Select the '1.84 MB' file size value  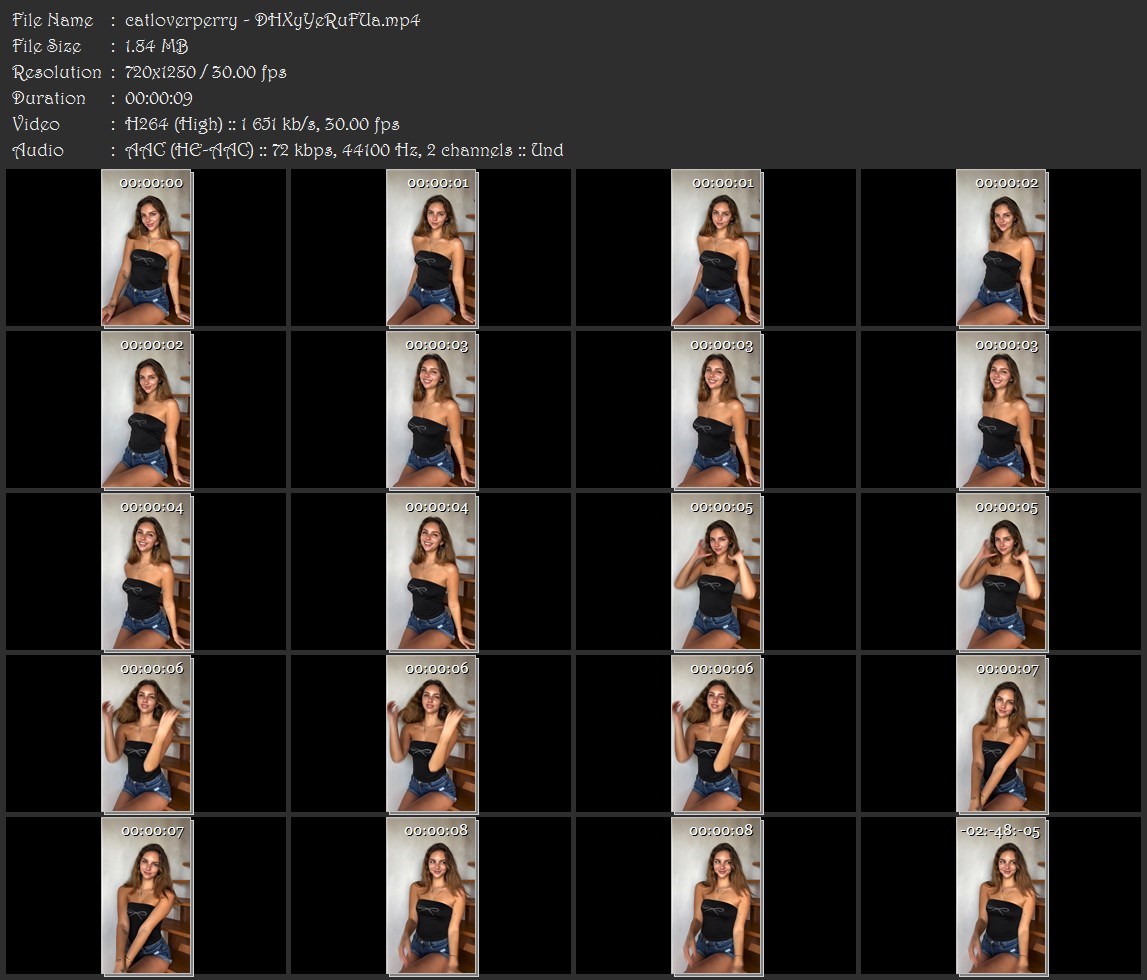click(x=157, y=46)
